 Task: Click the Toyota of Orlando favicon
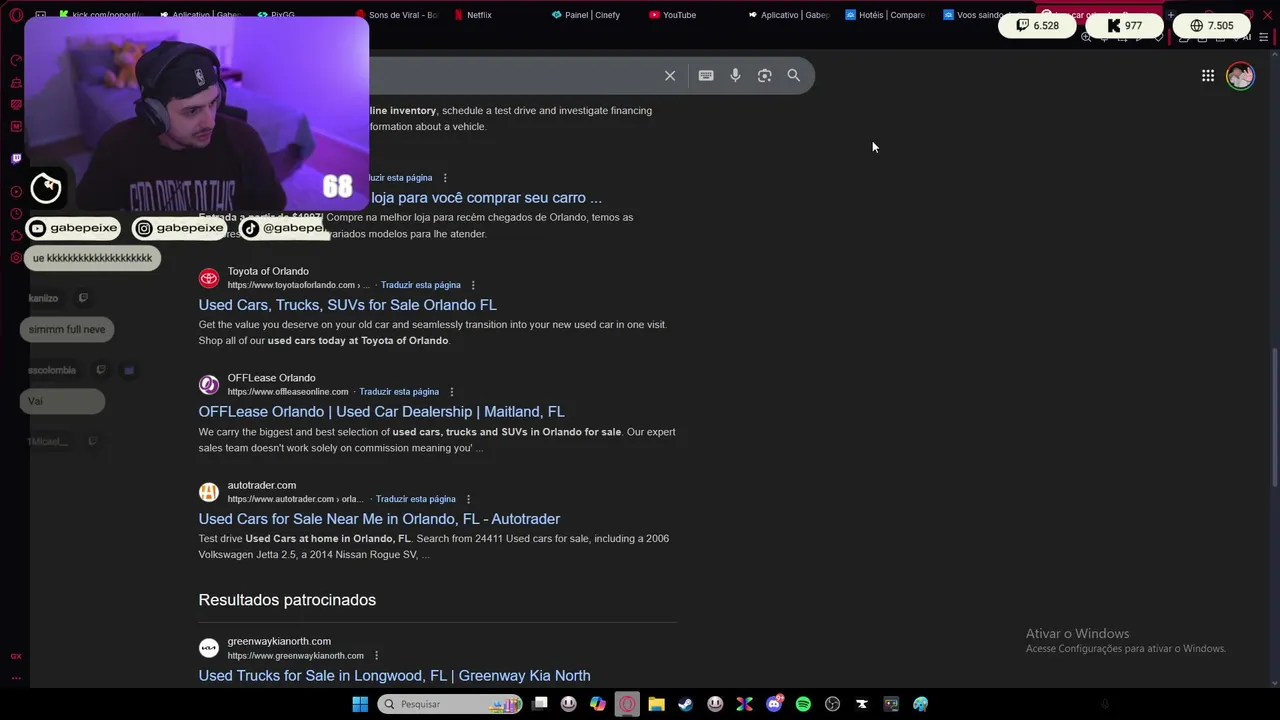pos(209,278)
